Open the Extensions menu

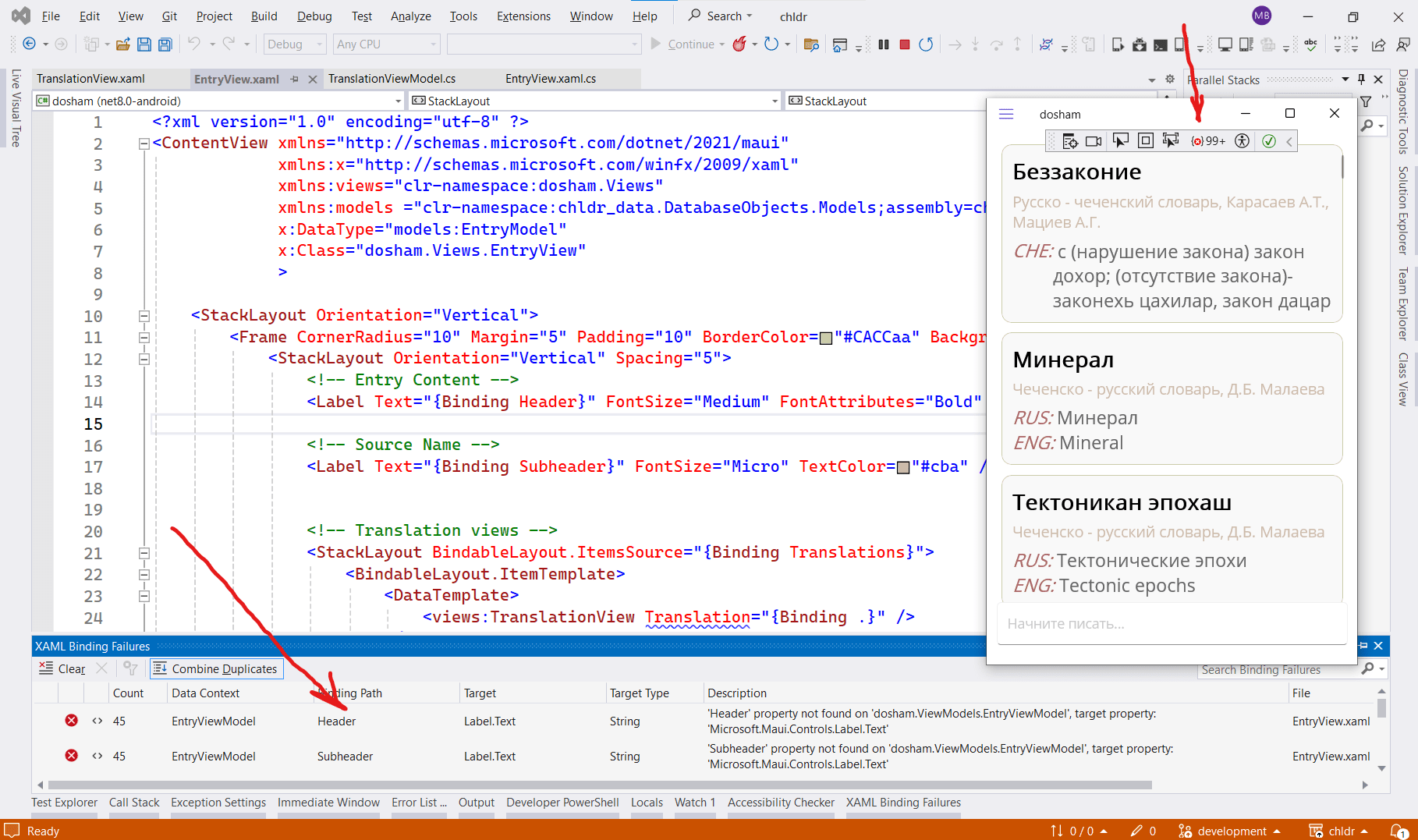point(523,16)
